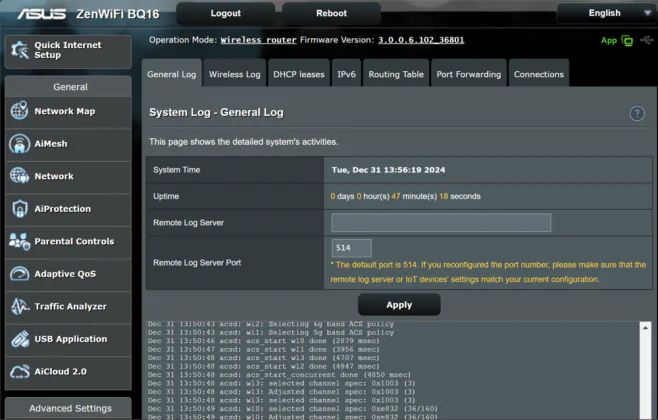Image resolution: width=658 pixels, height=420 pixels.
Task: Click the USB Application icon
Action: tap(20, 339)
